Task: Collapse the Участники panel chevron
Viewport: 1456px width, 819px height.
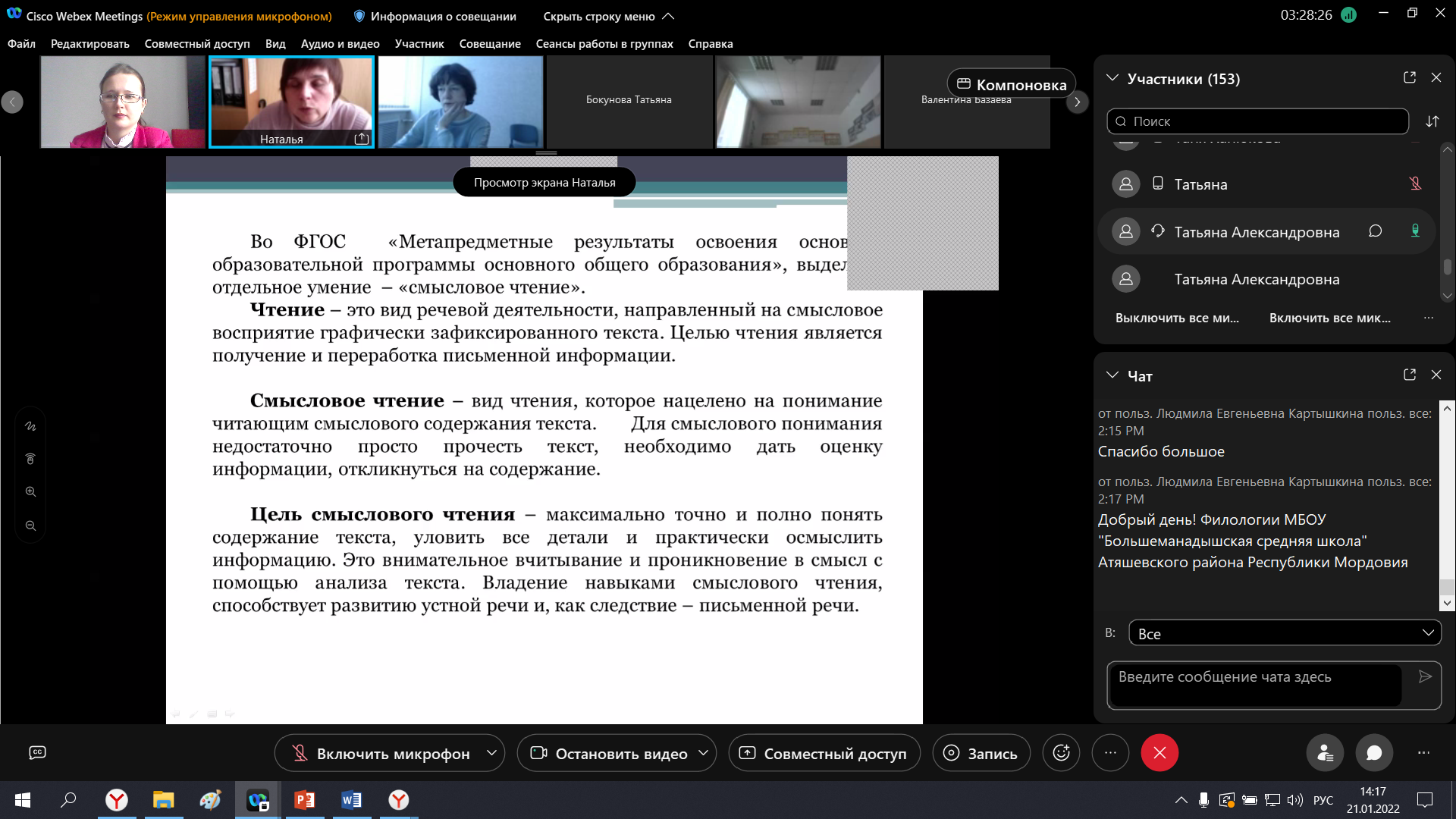Action: coord(1112,78)
